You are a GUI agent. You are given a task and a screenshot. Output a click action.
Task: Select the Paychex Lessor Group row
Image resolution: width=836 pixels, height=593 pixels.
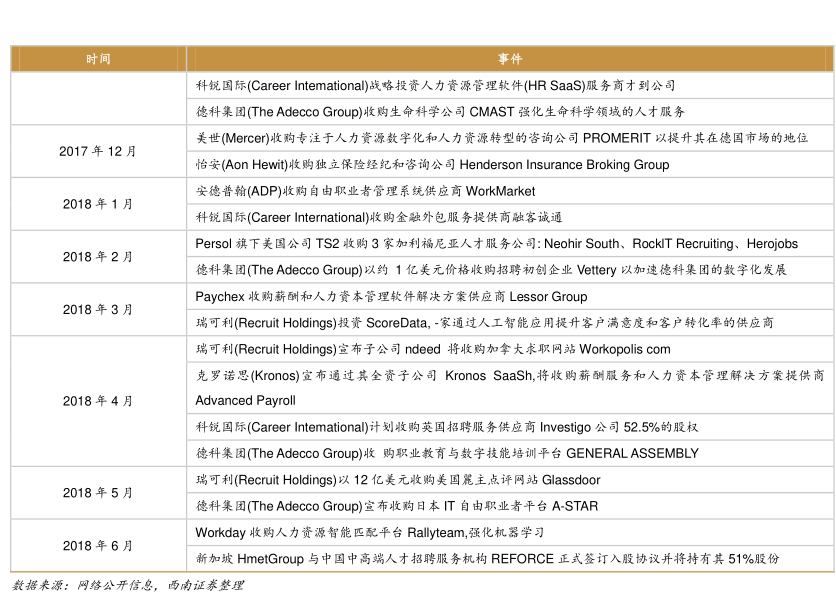tap(391, 297)
